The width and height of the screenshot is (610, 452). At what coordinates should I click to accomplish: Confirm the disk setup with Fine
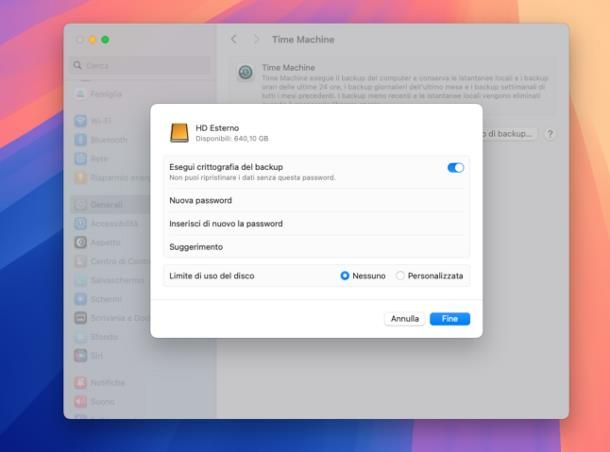pyautogui.click(x=450, y=319)
